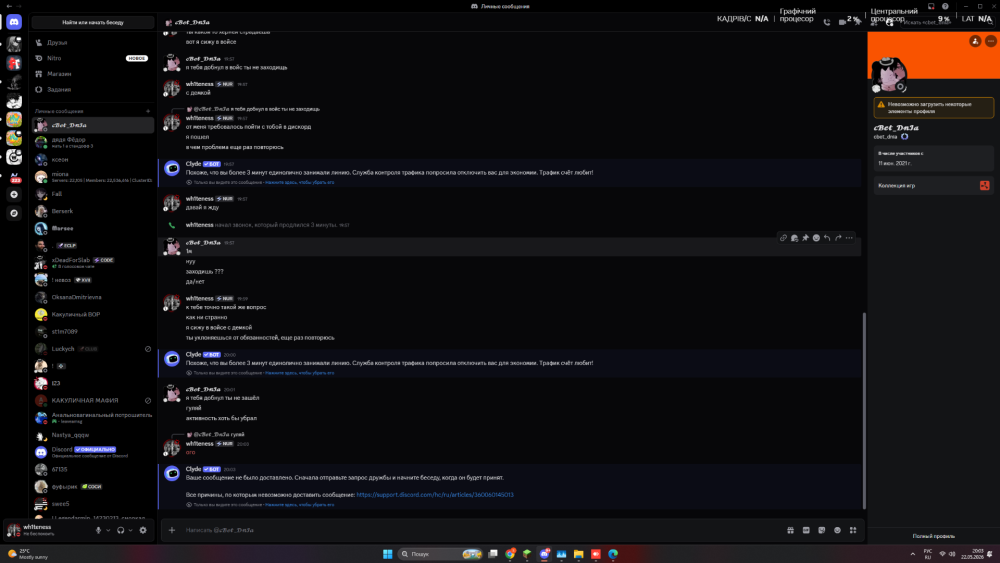Open the inbox icon in title bar
Screen dimensions: 1000x563
point(931,6)
